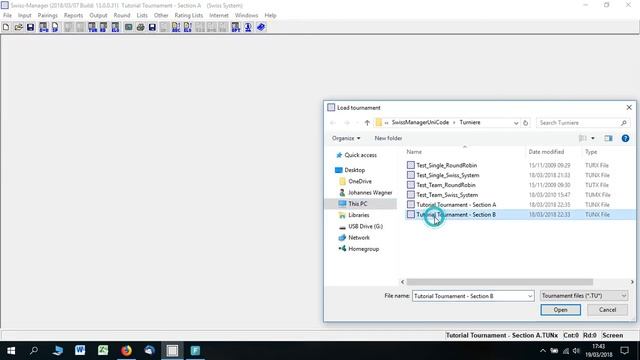Open the Help menu

pos(270,16)
